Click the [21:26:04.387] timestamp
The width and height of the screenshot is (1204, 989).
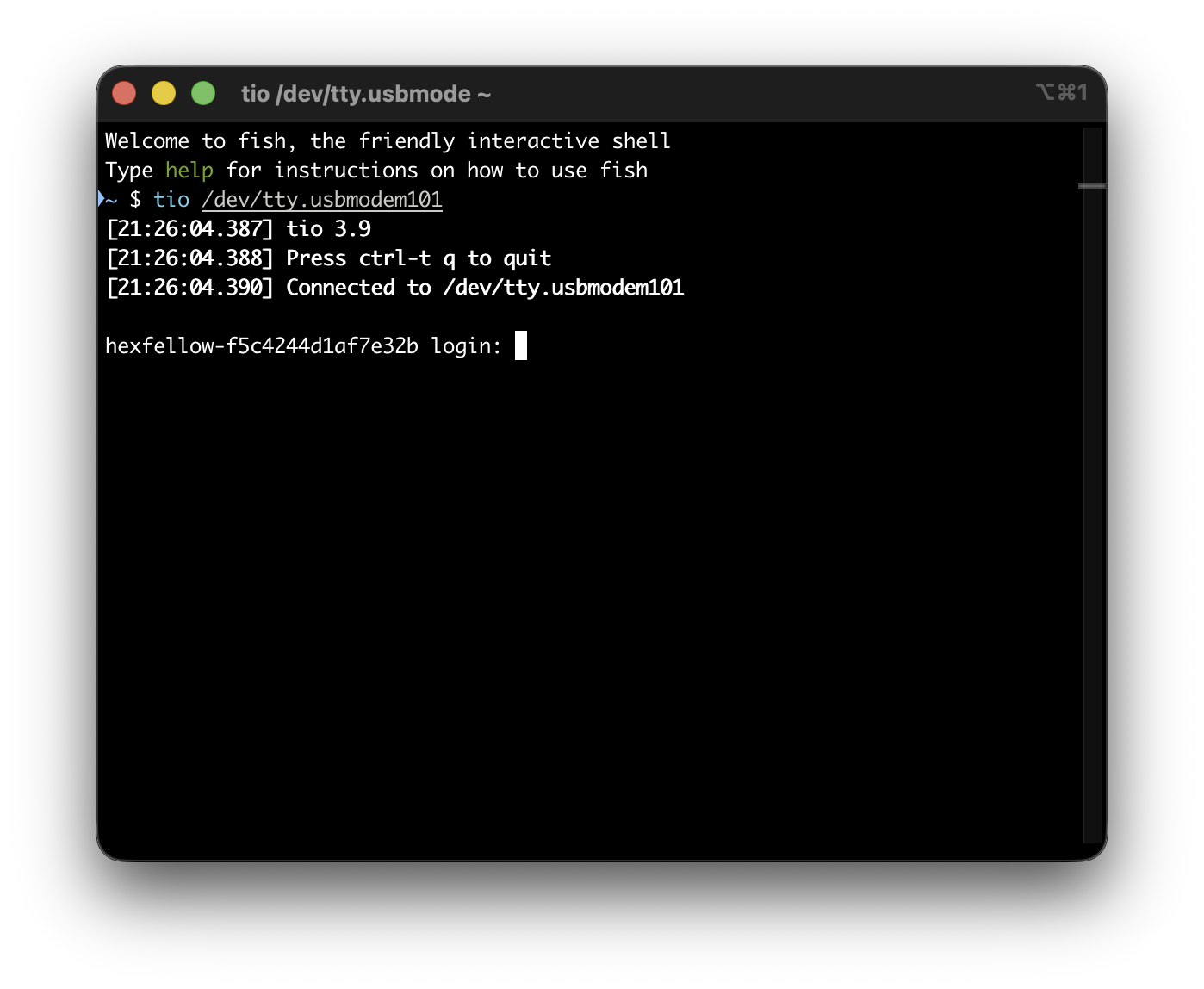click(189, 229)
